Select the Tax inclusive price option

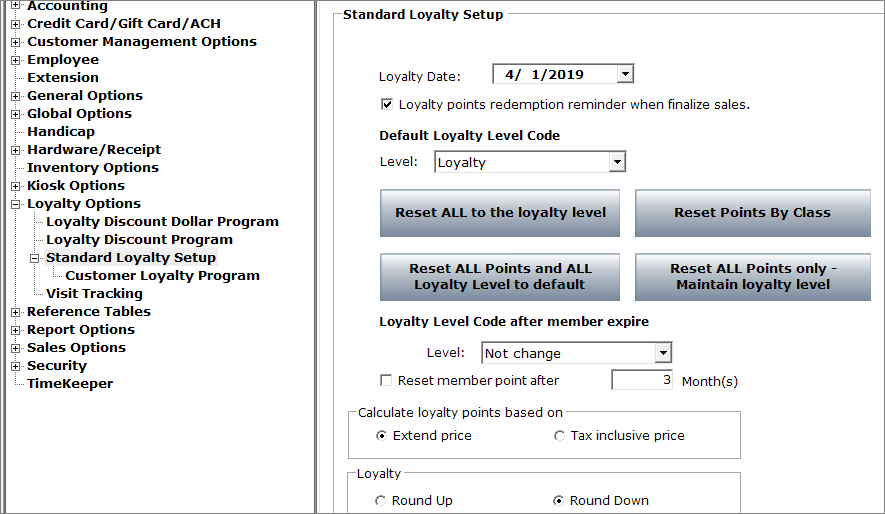point(559,436)
